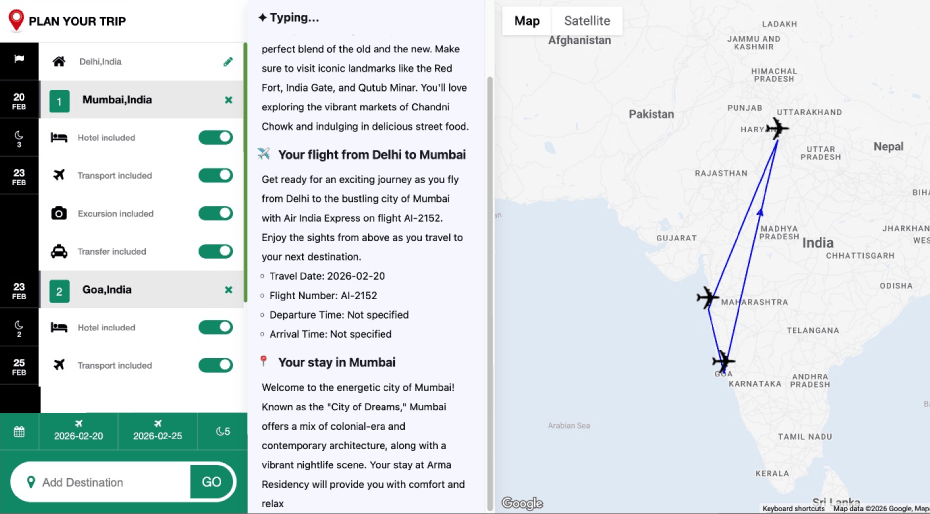Remove Goa,India destination with the X icon
930x514 pixels.
[x=228, y=290]
